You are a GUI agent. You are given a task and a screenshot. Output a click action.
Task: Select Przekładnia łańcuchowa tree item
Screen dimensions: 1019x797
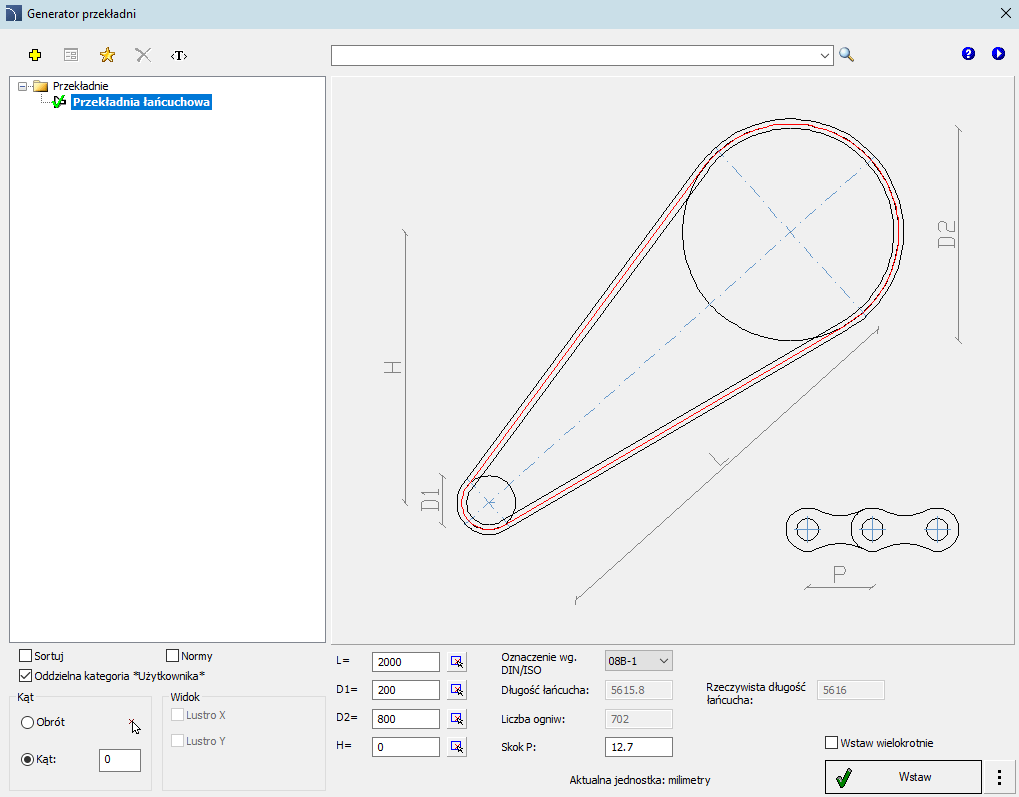tap(141, 102)
